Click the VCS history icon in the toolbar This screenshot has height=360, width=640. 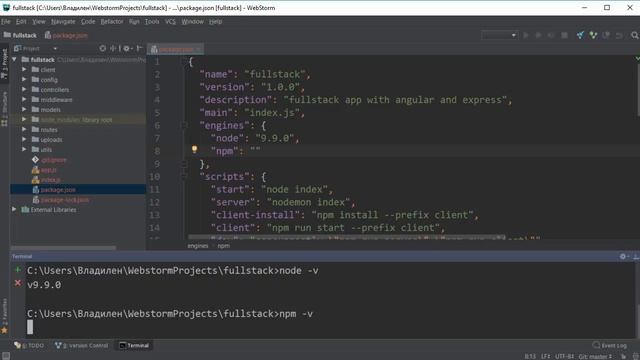pos(606,36)
